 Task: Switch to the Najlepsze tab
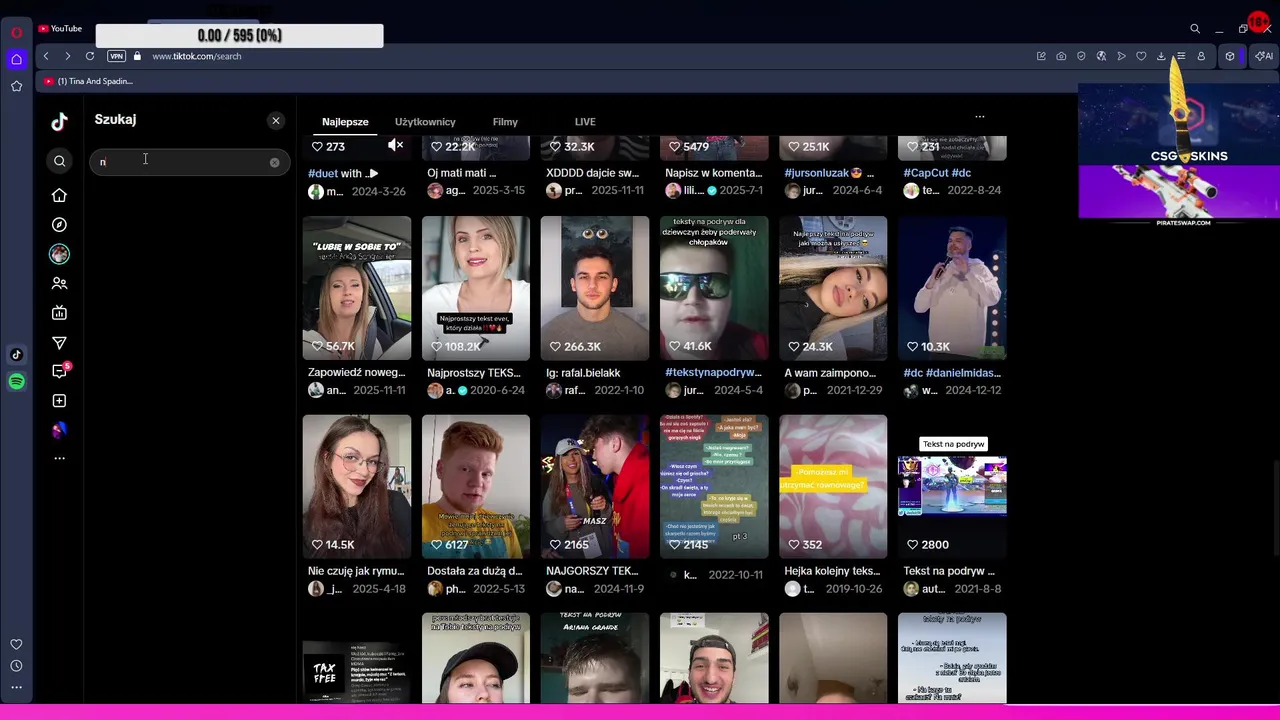click(345, 122)
